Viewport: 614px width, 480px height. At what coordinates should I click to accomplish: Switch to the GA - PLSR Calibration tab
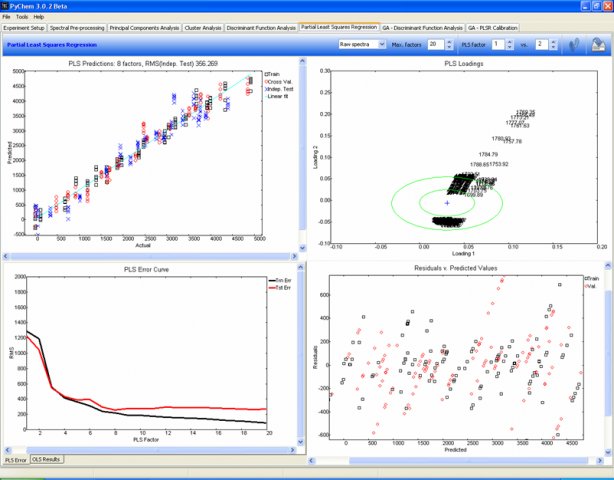point(493,28)
